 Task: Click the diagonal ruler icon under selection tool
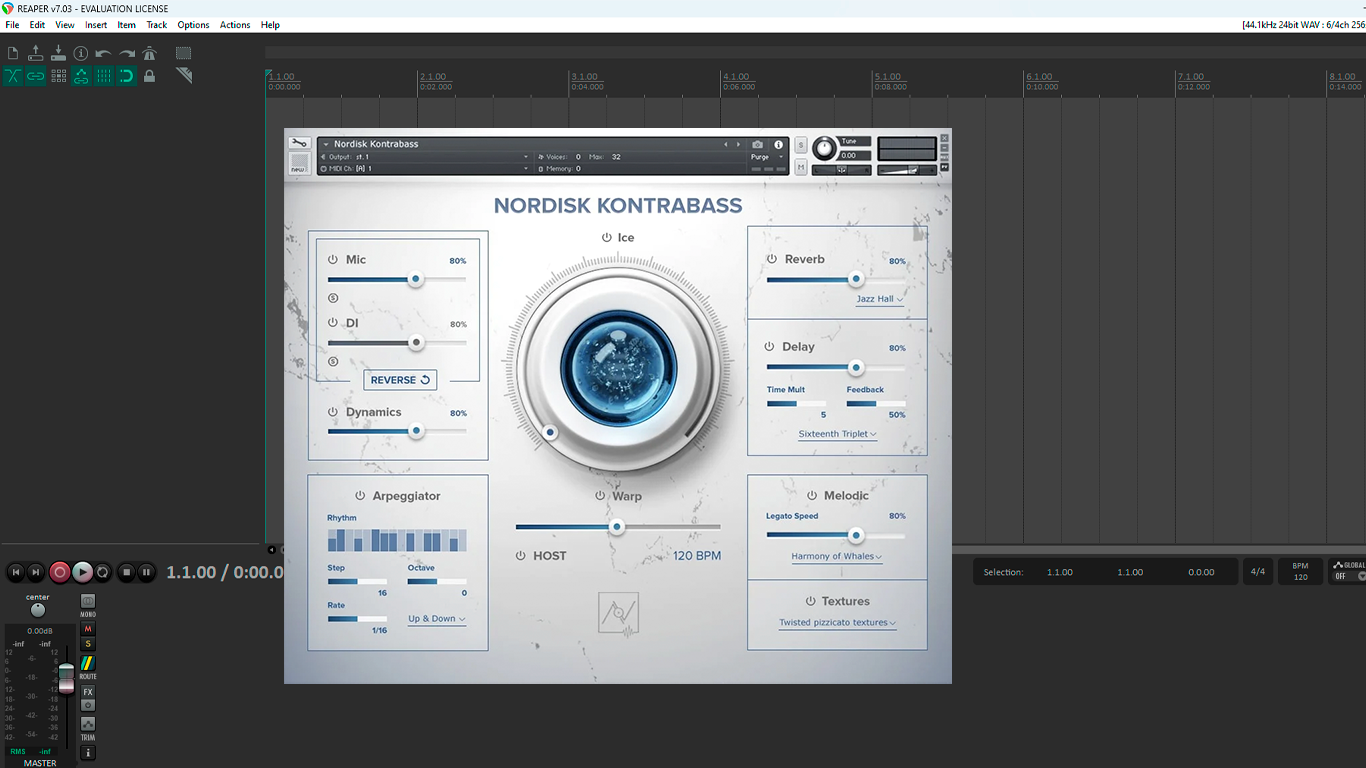pos(184,76)
